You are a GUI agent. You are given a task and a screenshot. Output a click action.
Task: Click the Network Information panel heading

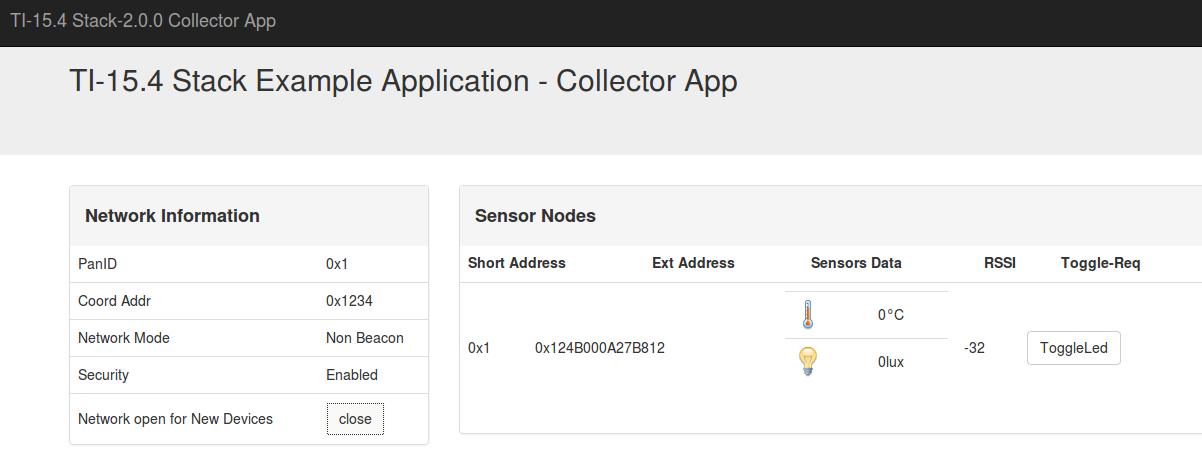point(172,216)
